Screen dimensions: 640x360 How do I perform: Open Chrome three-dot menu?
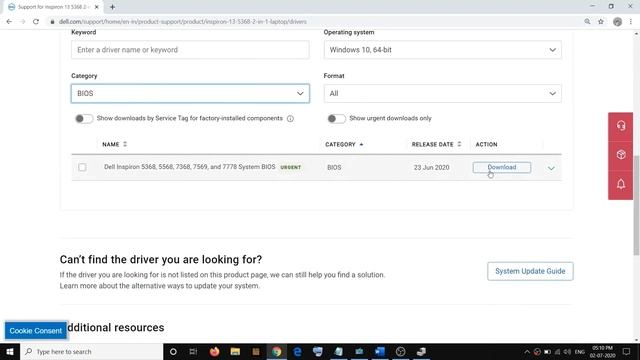point(631,22)
